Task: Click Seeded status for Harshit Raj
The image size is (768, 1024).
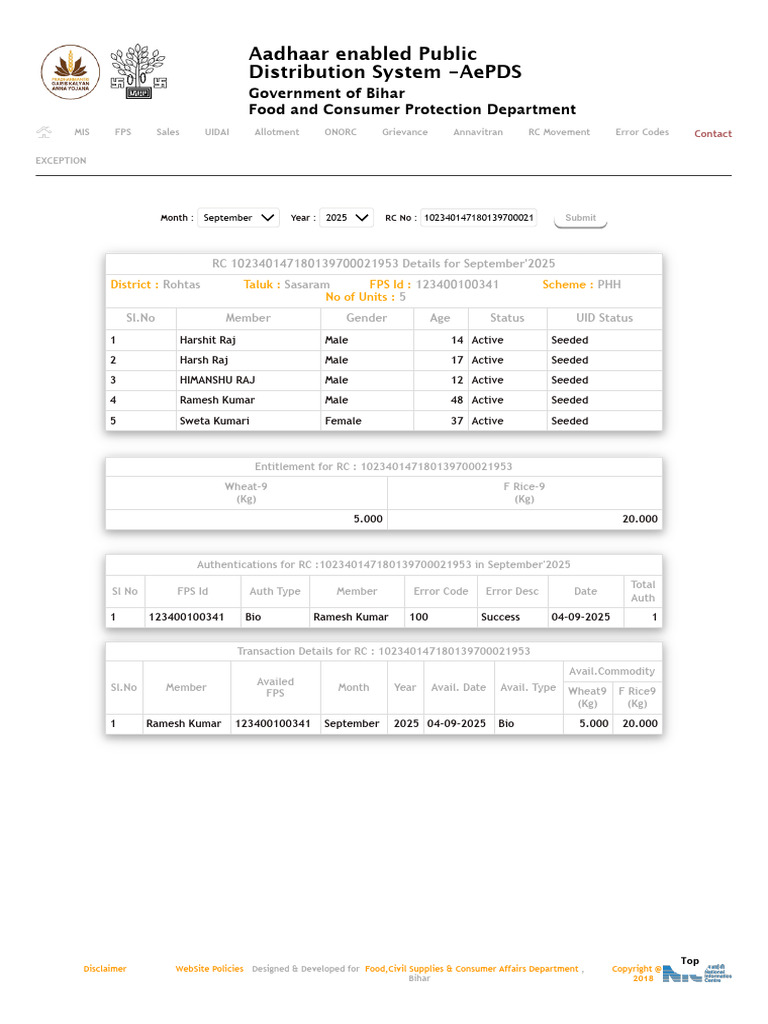Action: [x=569, y=340]
